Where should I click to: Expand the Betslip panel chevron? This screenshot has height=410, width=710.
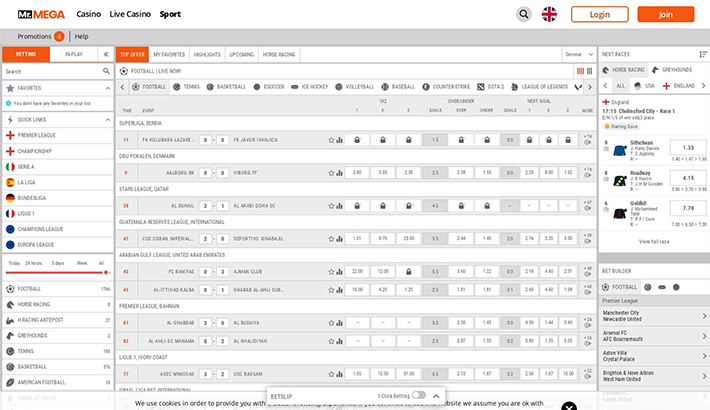(436, 396)
